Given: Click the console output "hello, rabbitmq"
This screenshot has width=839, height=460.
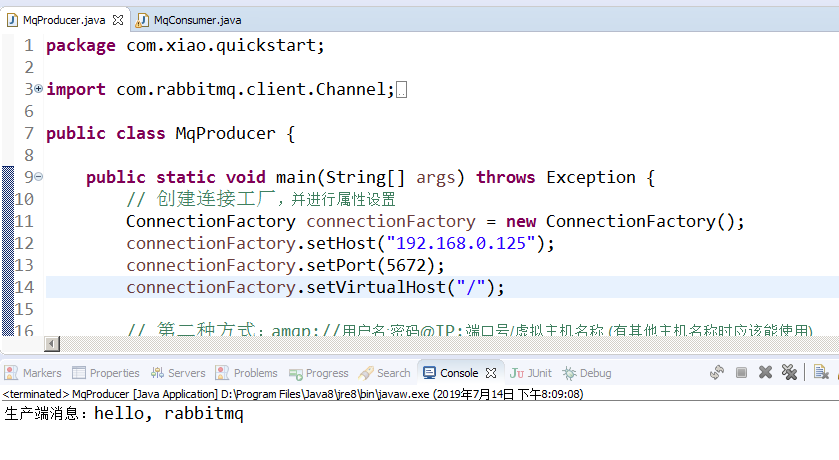Looking at the screenshot, I should [x=169, y=413].
